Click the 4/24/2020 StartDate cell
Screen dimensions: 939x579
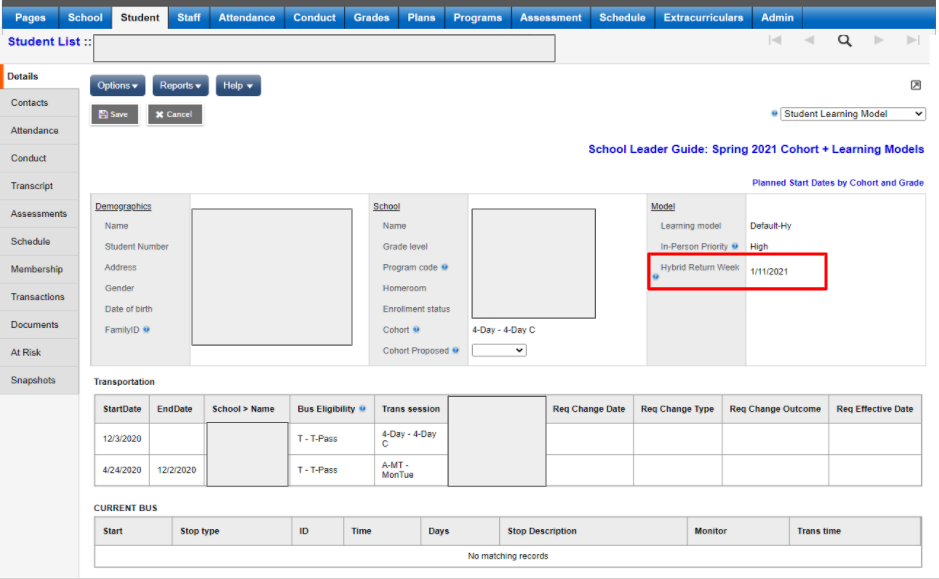122,470
